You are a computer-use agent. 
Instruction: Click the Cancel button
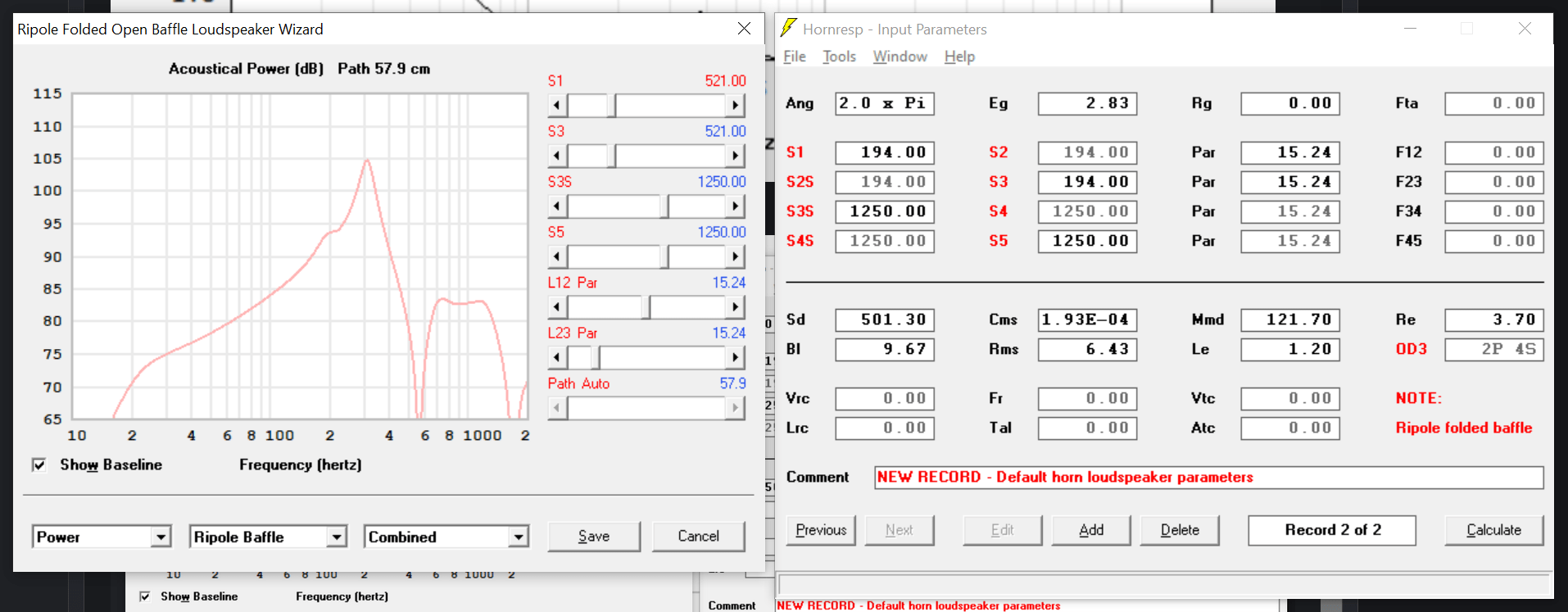click(x=698, y=537)
